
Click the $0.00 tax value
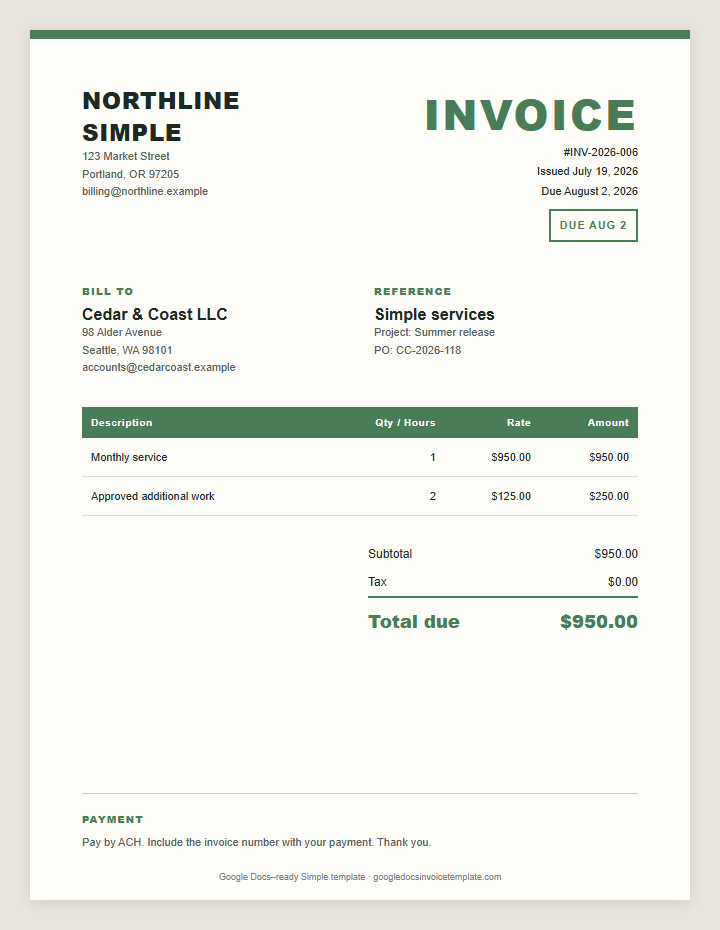pyautogui.click(x=623, y=582)
